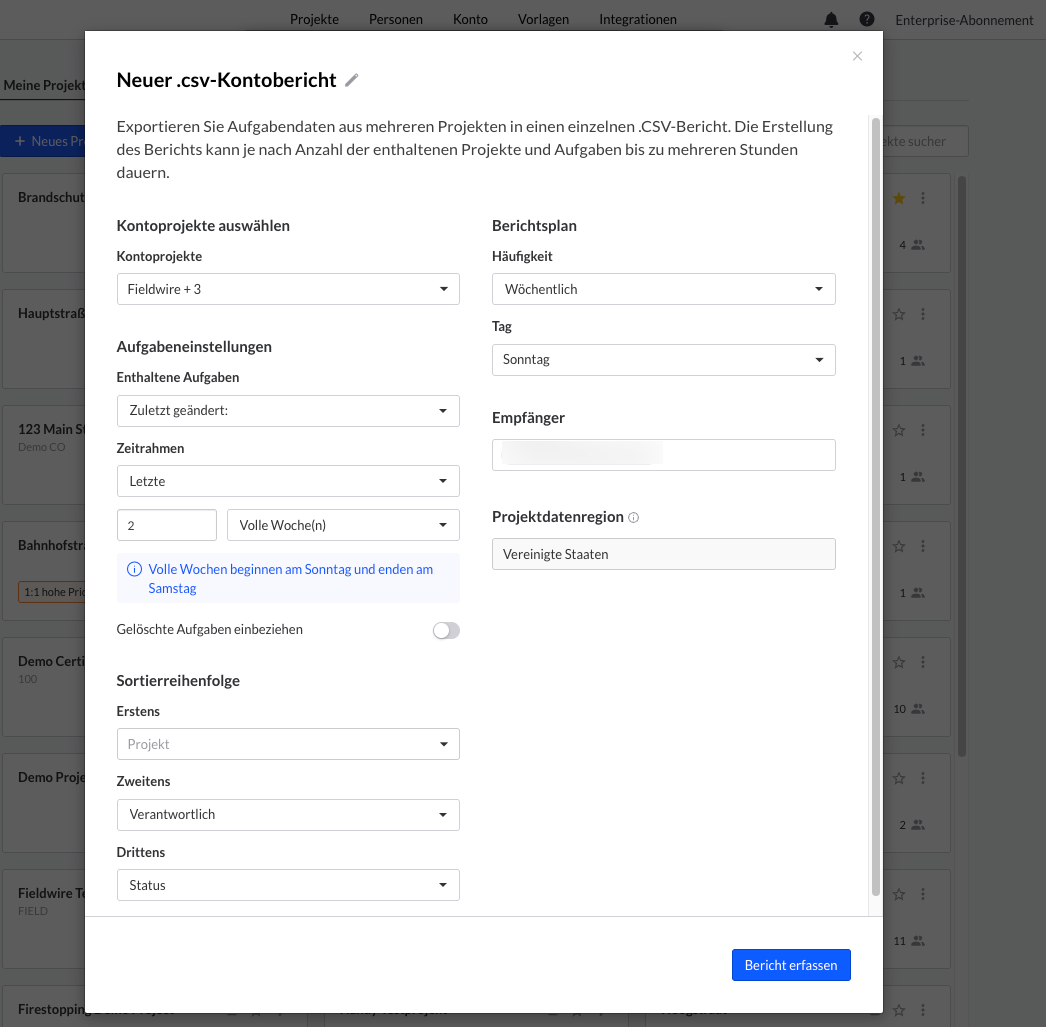The width and height of the screenshot is (1046, 1027).
Task: Click the info icon beside Projektdatenregion
Action: coord(634,518)
